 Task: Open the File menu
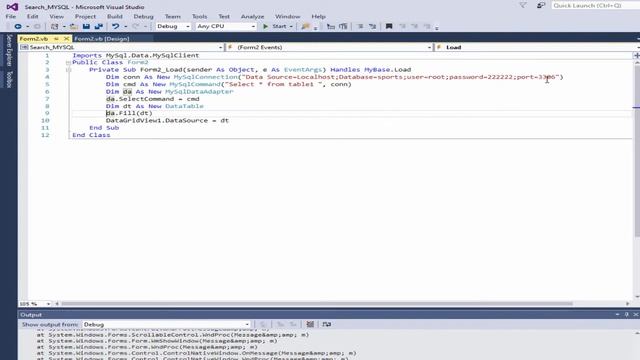point(11,16)
